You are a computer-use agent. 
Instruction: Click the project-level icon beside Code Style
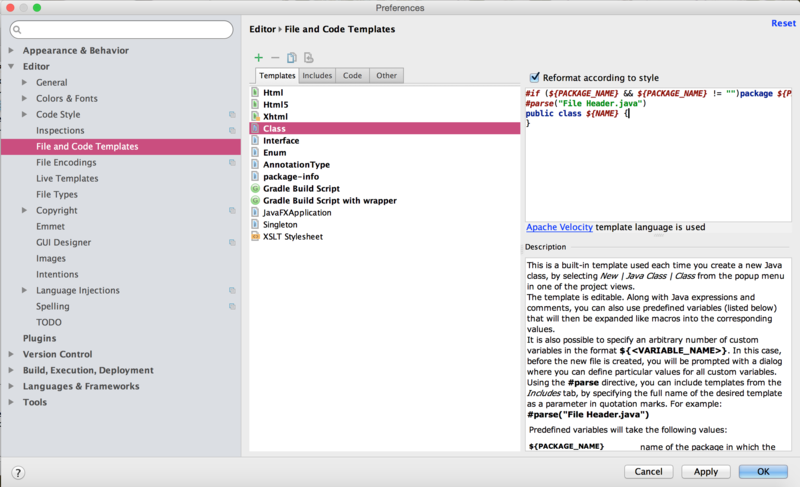[232, 115]
